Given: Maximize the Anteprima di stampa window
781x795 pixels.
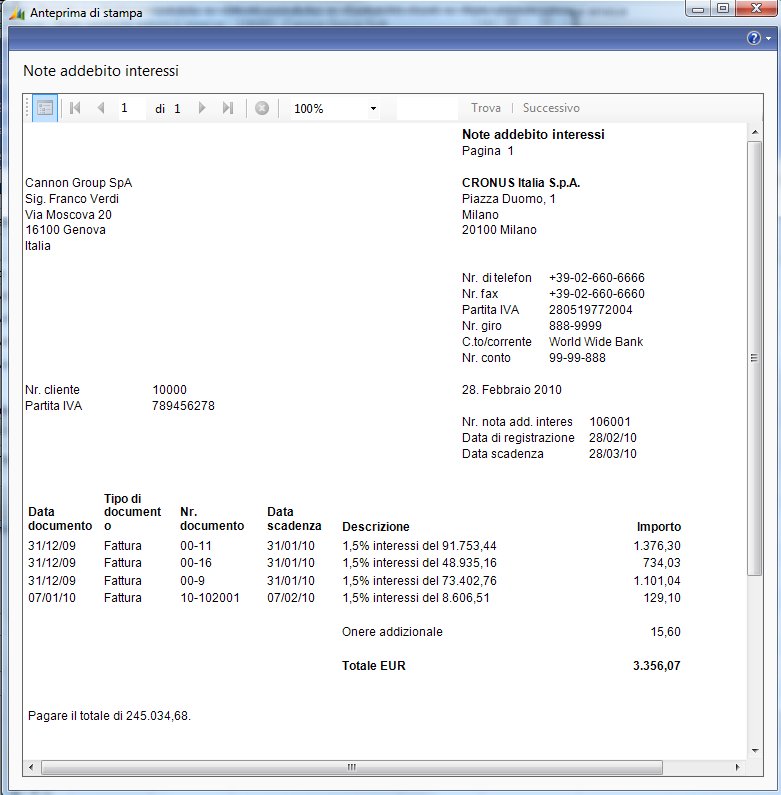Looking at the screenshot, I should 723,9.
